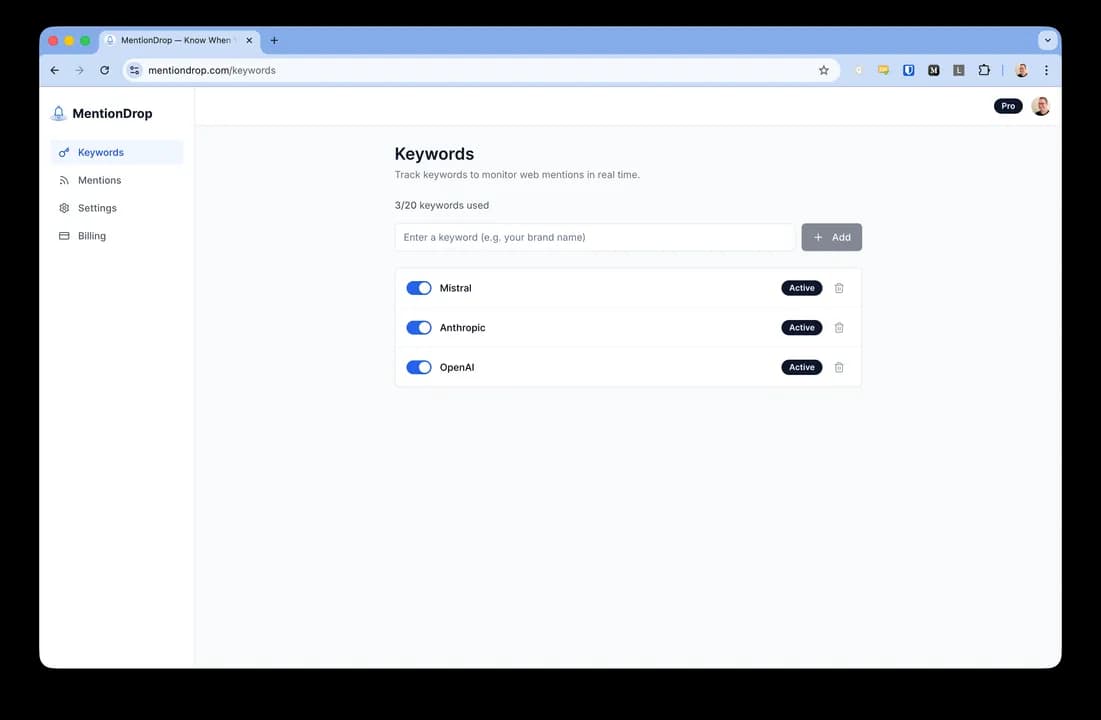Viewport: 1101px width, 720px height.
Task: Focus the Enter a keyword input field
Action: point(595,237)
